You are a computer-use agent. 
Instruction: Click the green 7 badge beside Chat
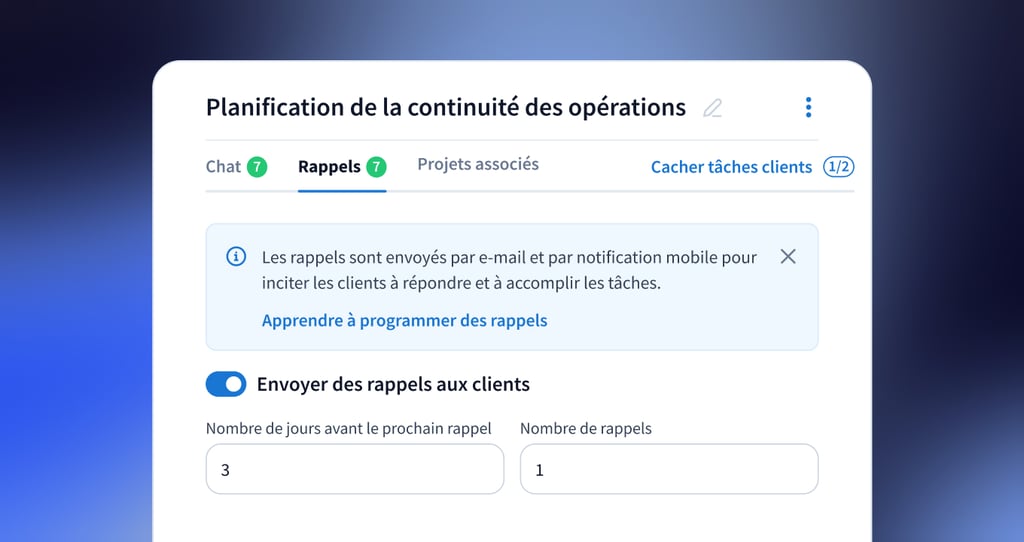[x=257, y=167]
